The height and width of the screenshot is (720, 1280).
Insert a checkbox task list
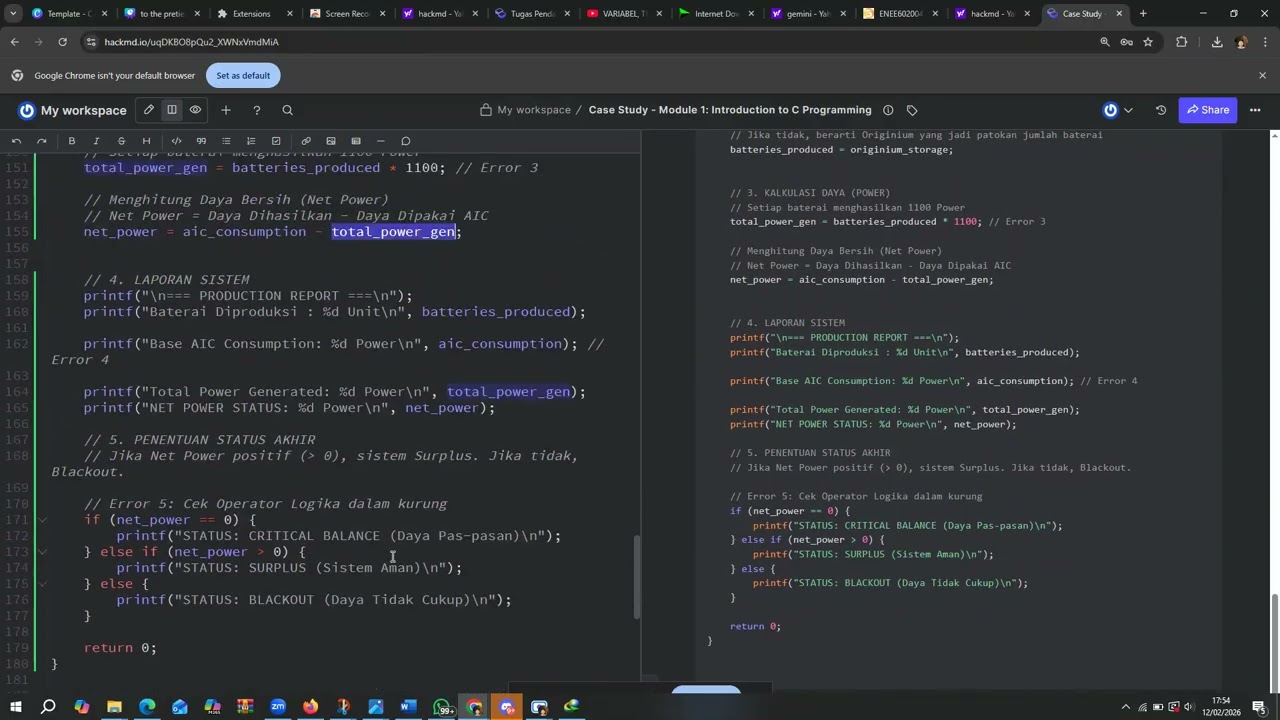pos(276,141)
